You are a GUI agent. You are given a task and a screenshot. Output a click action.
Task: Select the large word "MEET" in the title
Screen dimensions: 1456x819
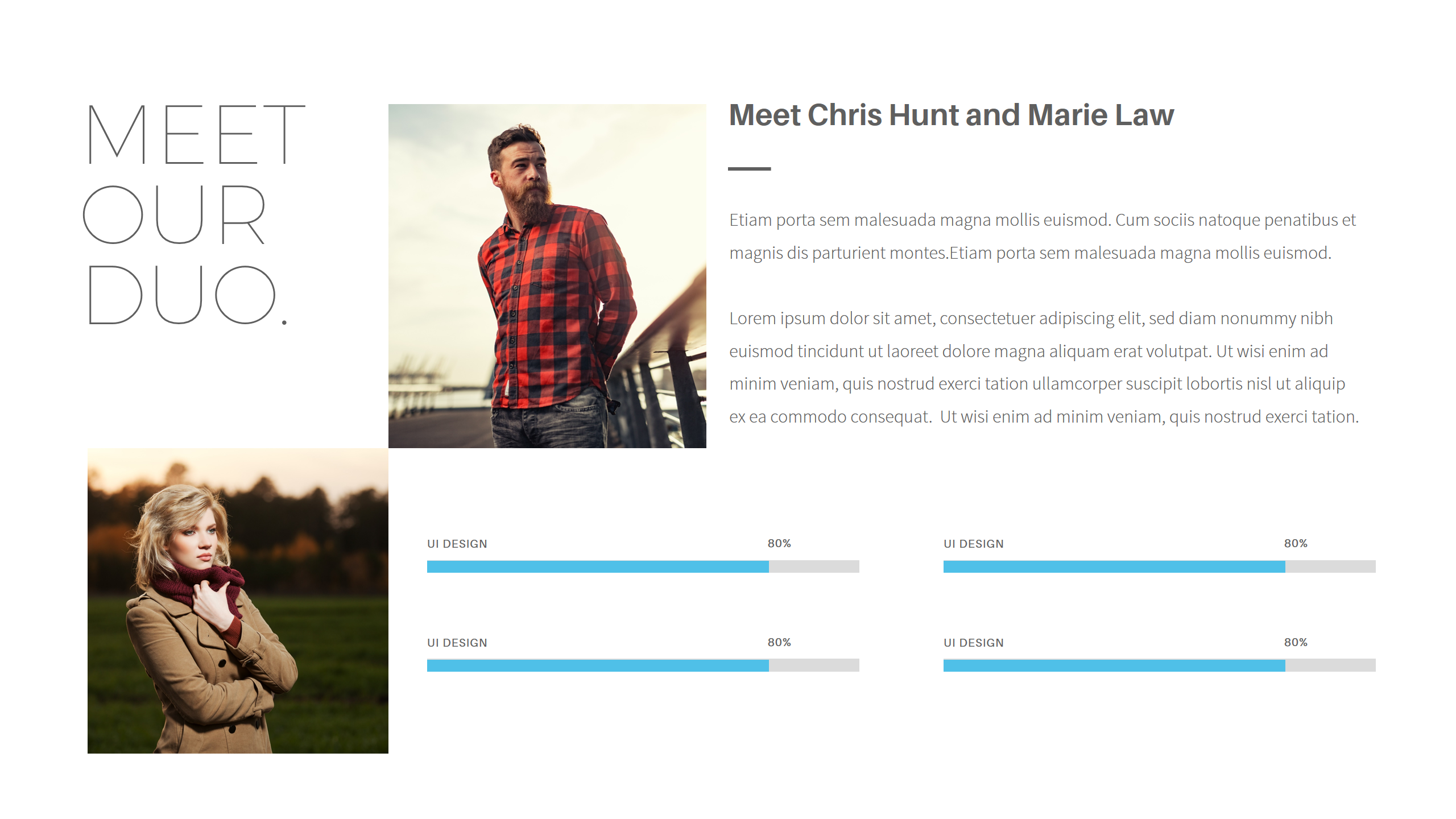pos(196,135)
